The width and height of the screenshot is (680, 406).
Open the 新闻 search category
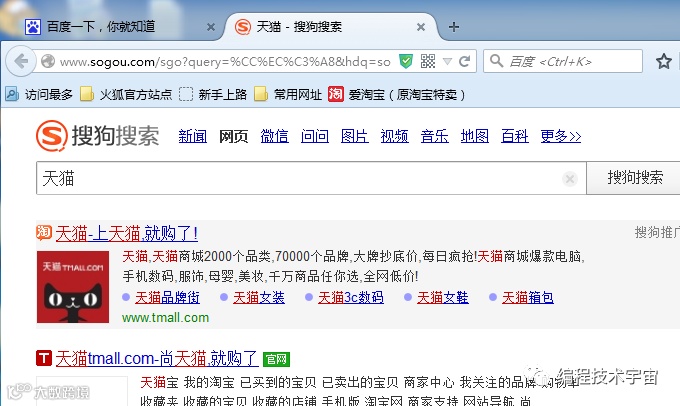coord(193,136)
